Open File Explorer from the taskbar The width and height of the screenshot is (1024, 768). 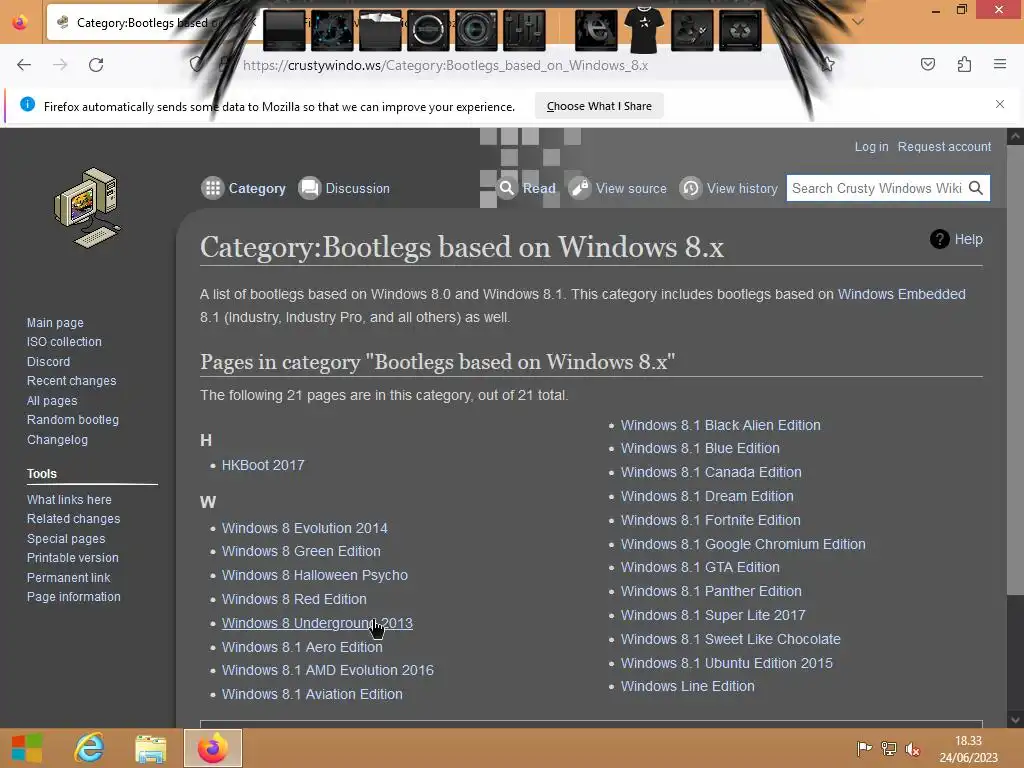(151, 748)
